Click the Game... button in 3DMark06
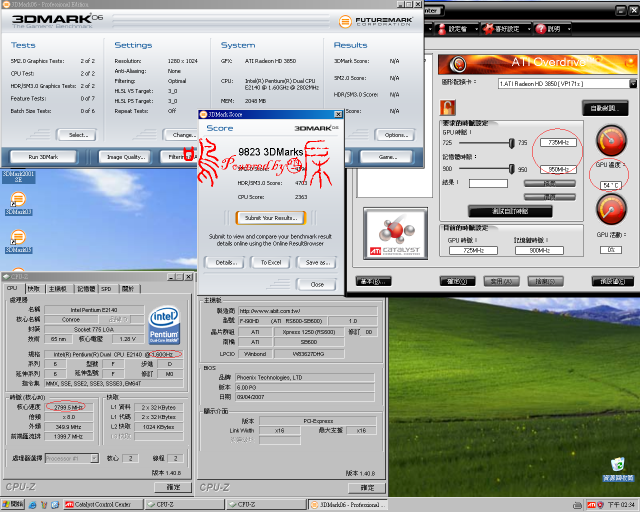The height and width of the screenshot is (512, 640). pos(387,157)
